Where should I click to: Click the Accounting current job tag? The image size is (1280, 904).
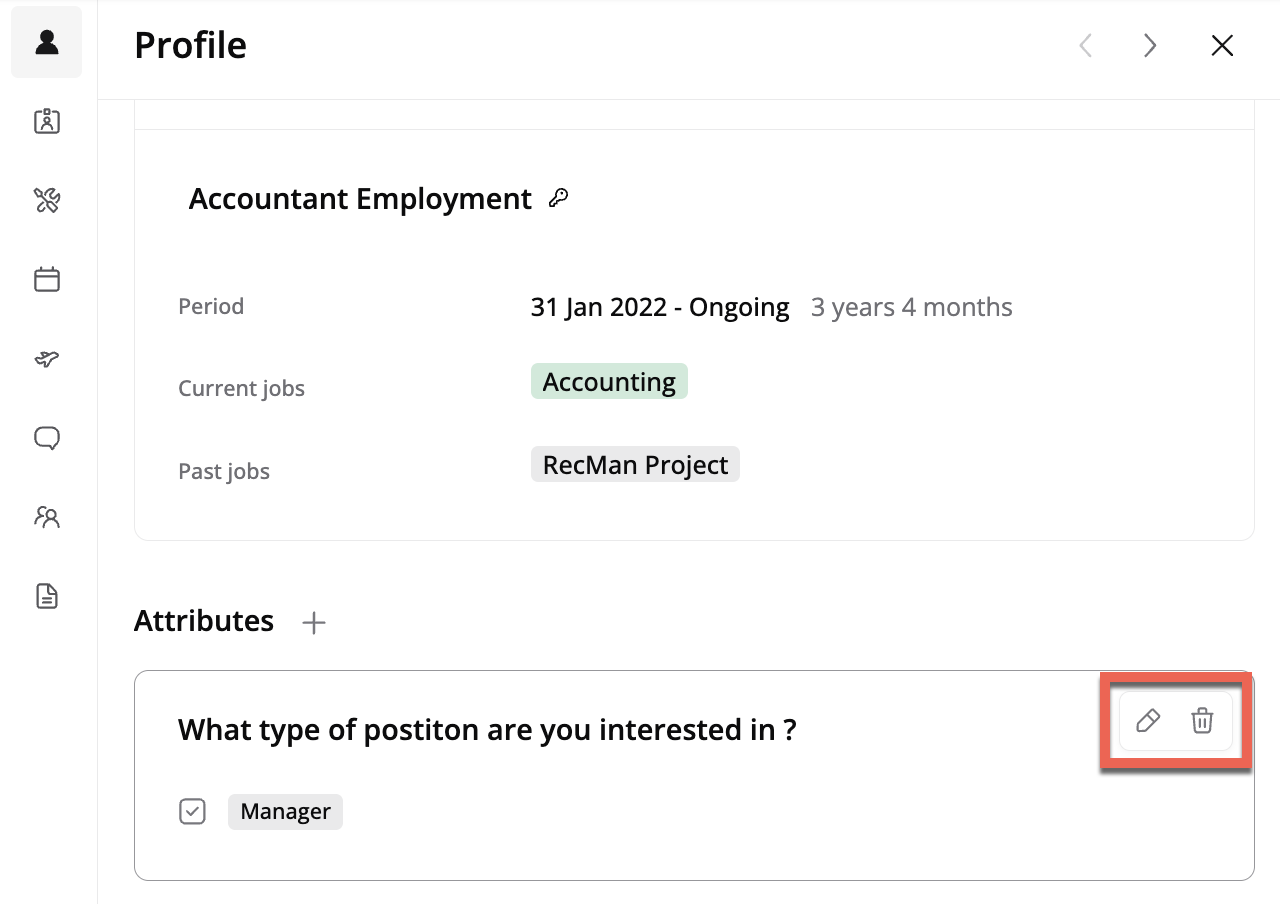pos(609,382)
